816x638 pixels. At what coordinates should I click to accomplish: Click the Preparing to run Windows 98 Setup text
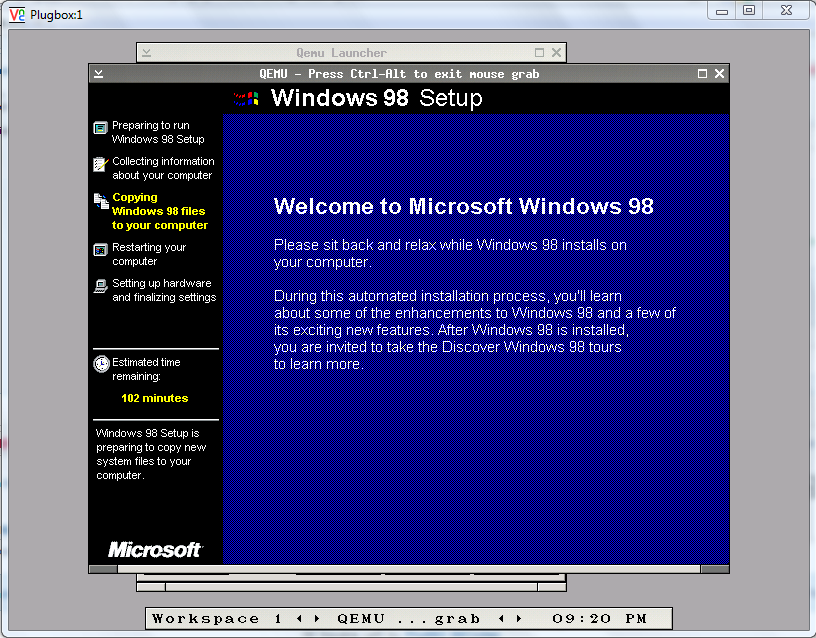(158, 132)
